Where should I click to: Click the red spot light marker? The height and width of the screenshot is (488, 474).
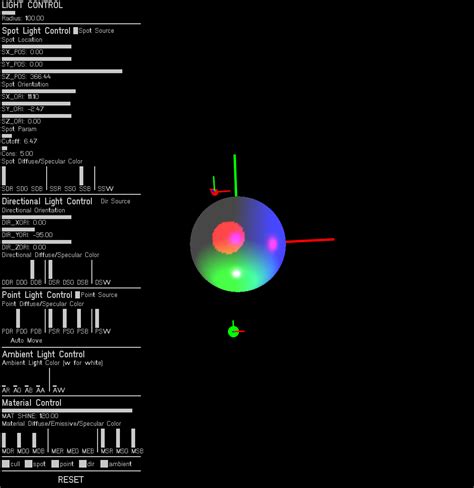214,192
